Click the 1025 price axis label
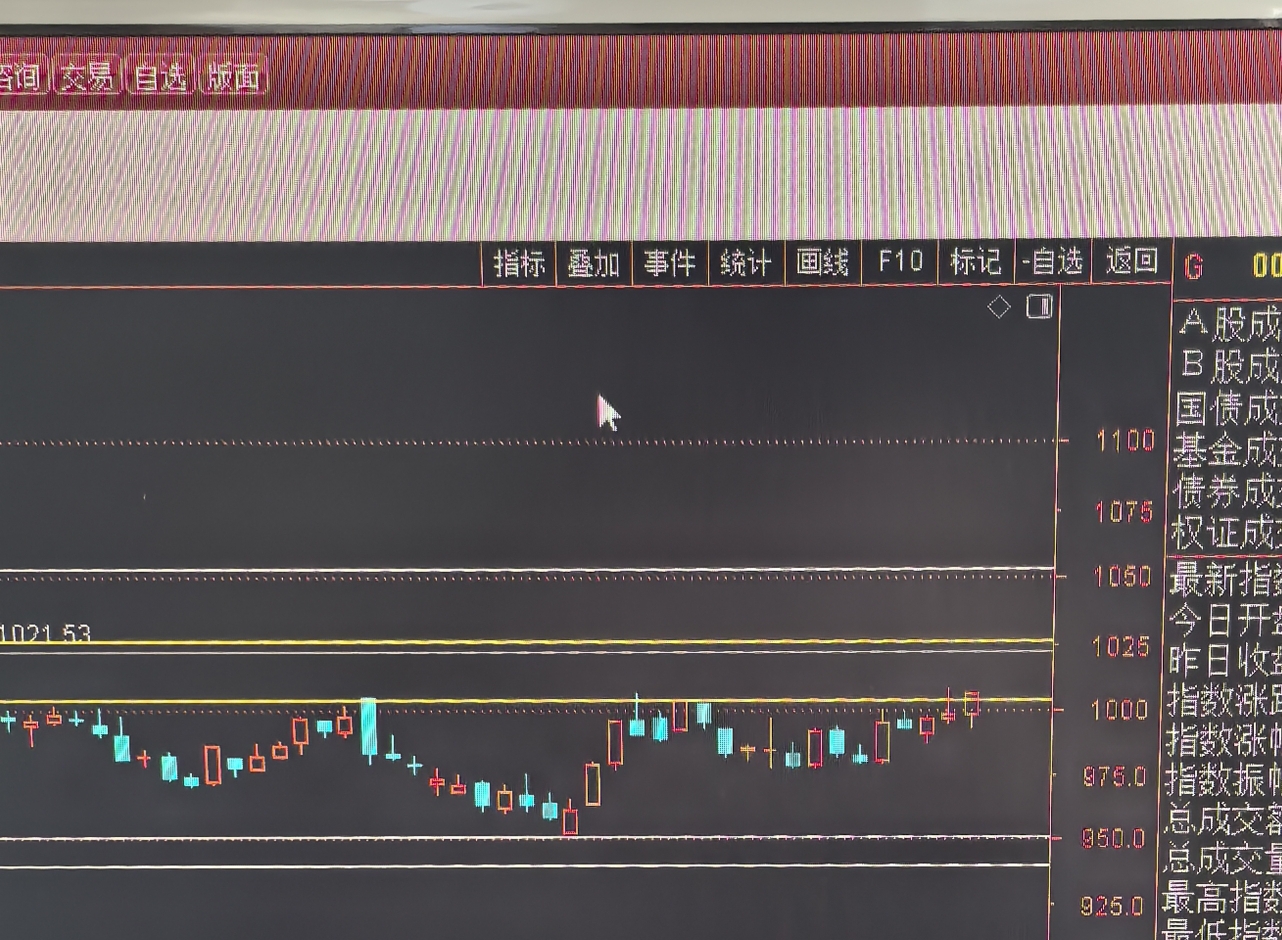 point(1121,647)
